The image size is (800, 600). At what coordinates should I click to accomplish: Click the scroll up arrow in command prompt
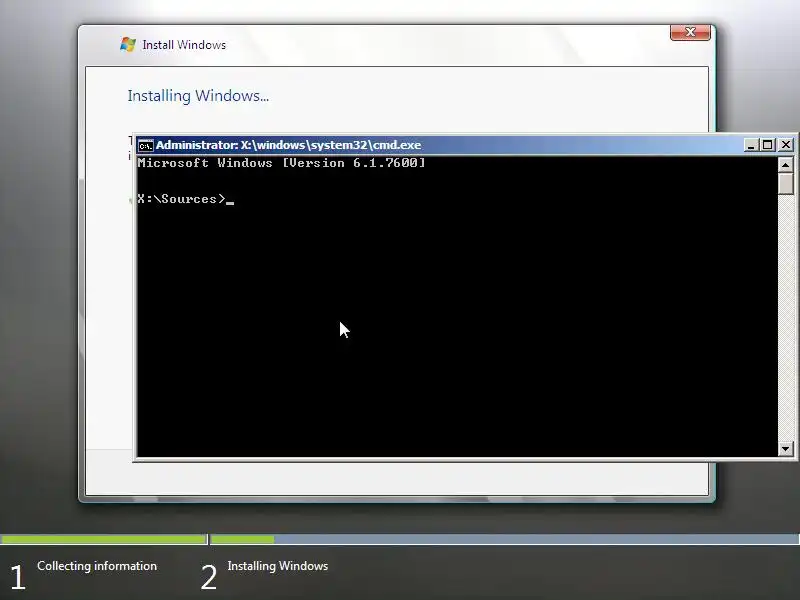(x=785, y=165)
